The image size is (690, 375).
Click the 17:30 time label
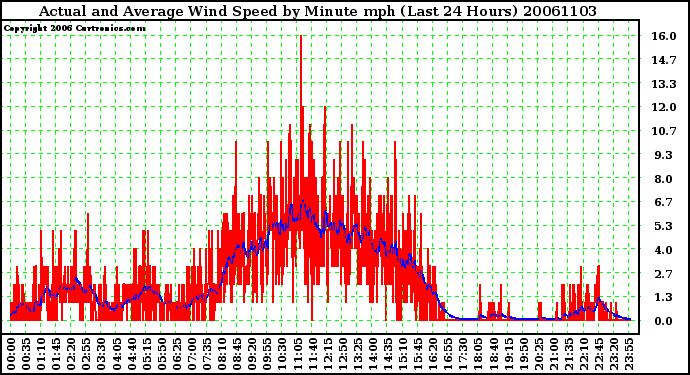coord(463,354)
